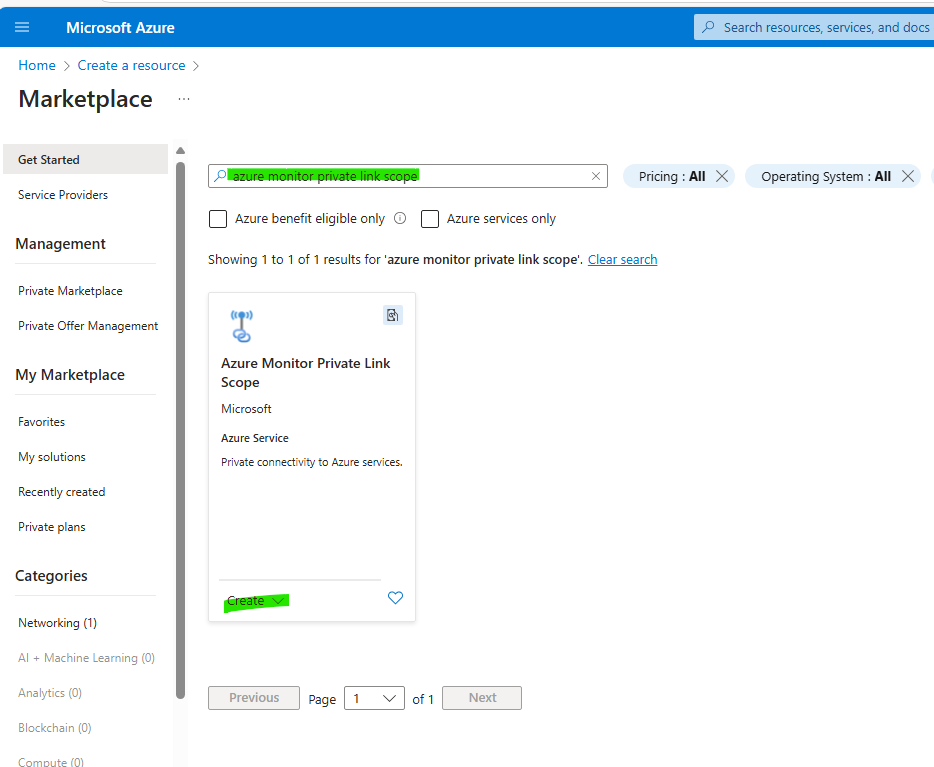The height and width of the screenshot is (767, 934).
Task: Click the Azure Monitor Private Link Scope icon
Action: click(x=241, y=325)
